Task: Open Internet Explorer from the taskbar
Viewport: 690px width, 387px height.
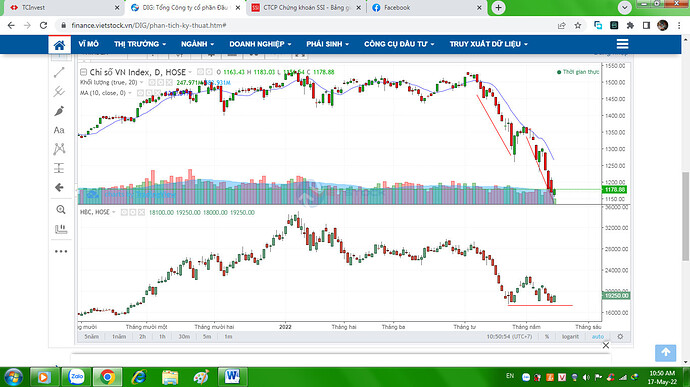Action: pyautogui.click(x=139, y=377)
